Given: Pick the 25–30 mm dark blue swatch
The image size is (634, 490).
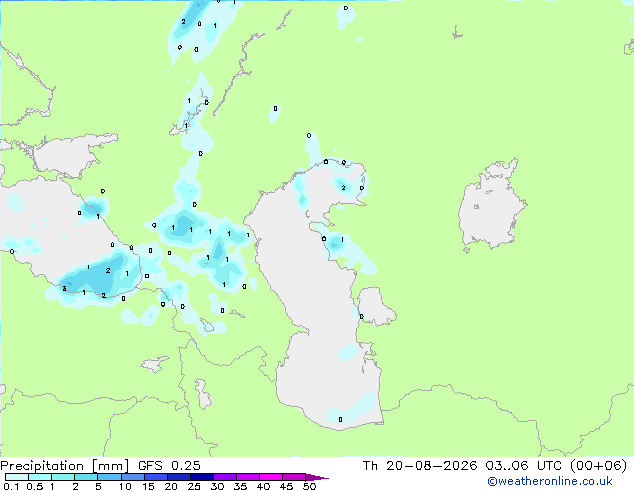Looking at the screenshot, I should 202,477.
